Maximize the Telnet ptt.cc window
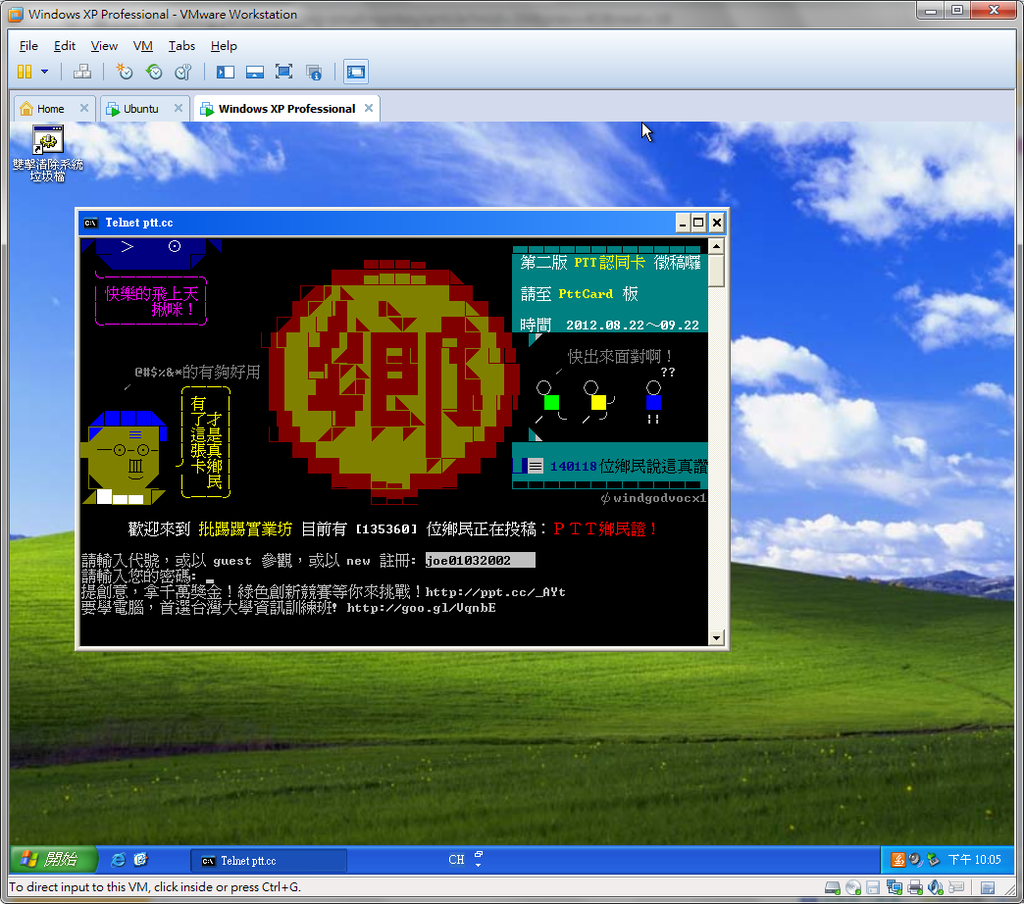1024x904 pixels. point(699,223)
